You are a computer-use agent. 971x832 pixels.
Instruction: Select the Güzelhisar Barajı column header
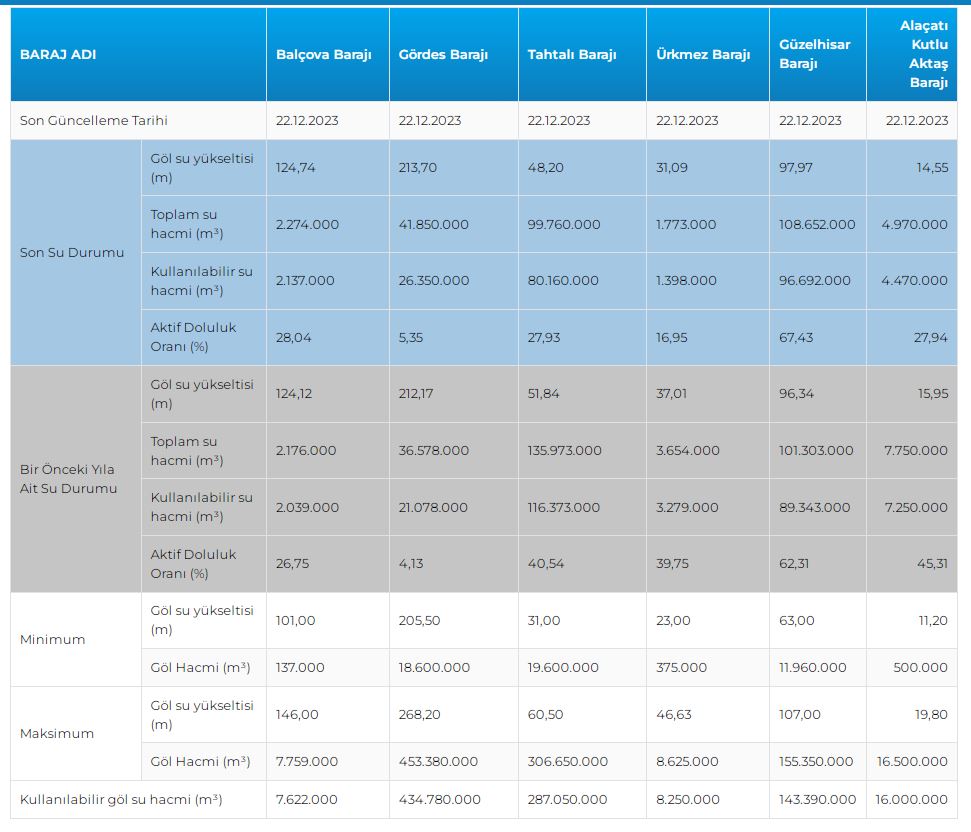[x=815, y=54]
